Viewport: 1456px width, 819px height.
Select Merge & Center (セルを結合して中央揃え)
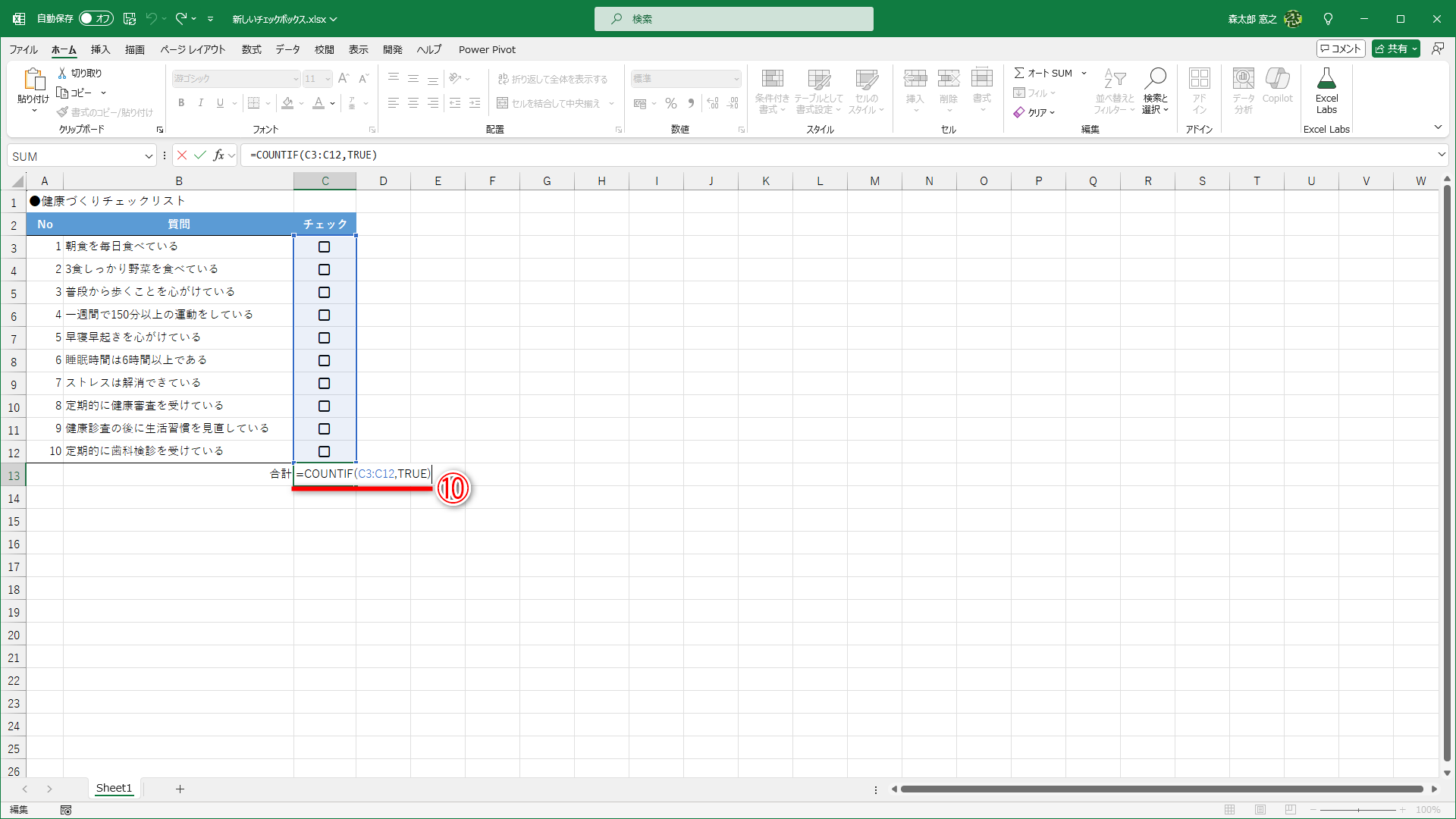tap(550, 103)
